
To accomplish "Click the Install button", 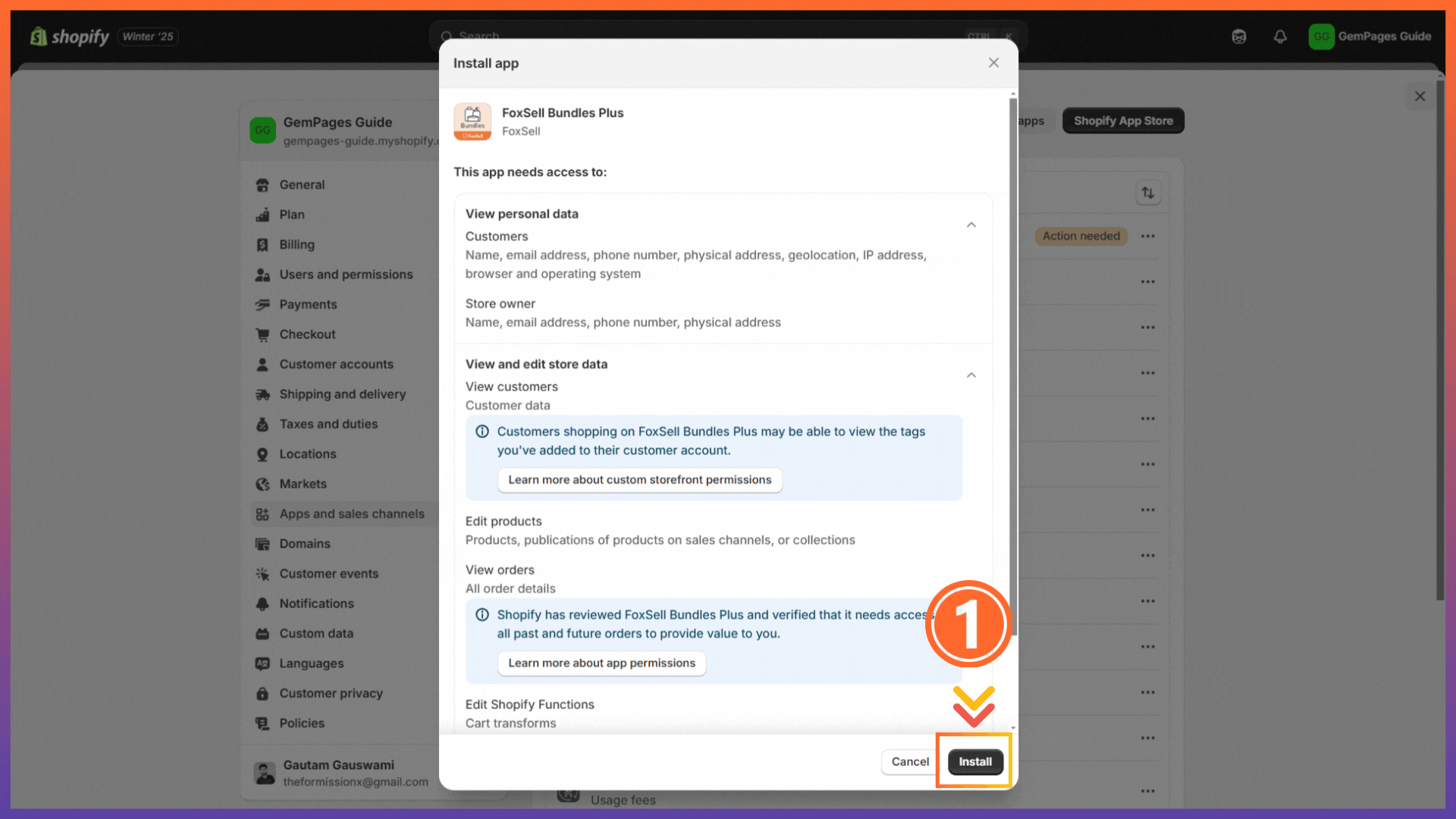I will pyautogui.click(x=974, y=761).
